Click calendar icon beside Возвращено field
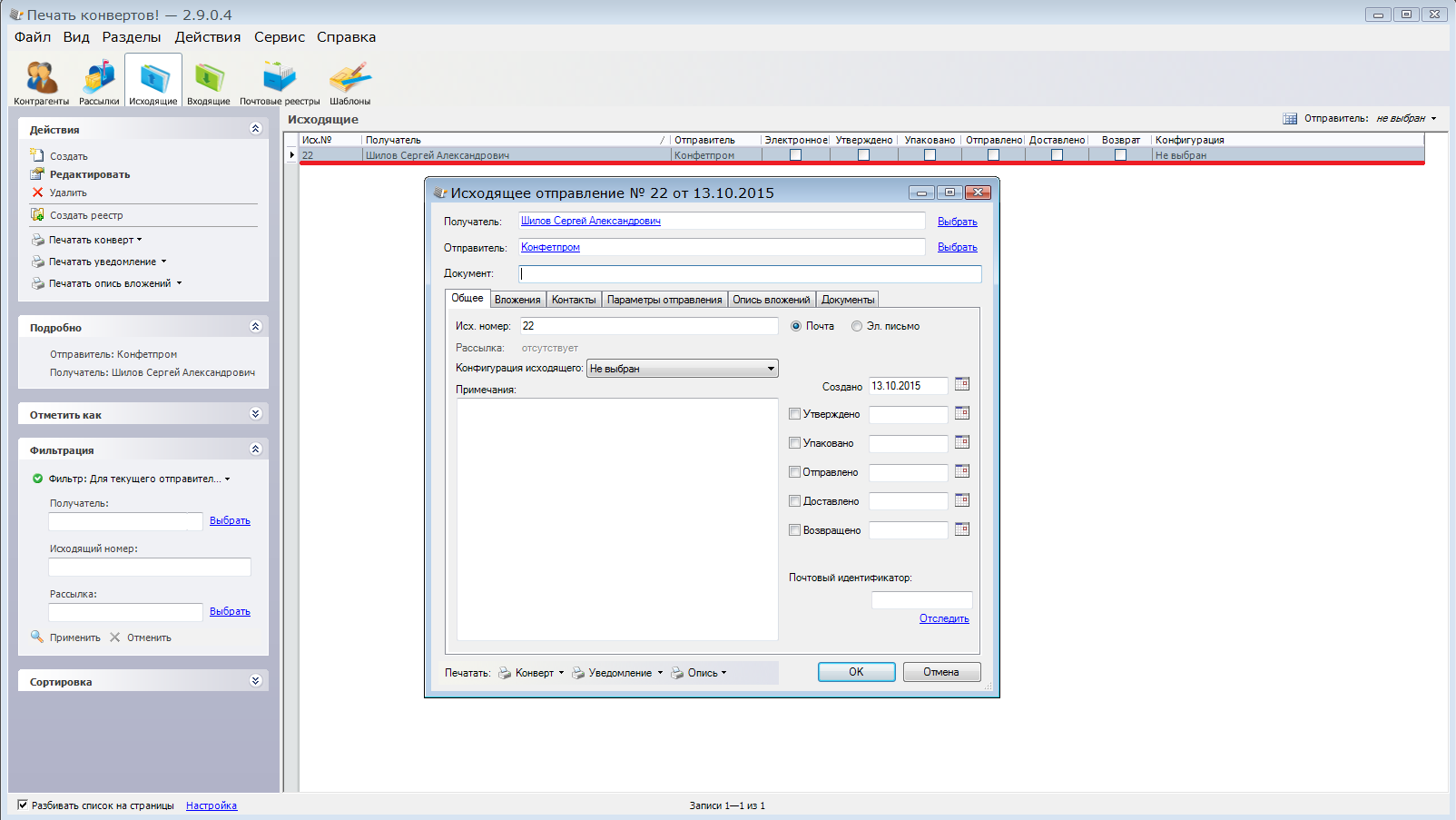This screenshot has height=820, width=1456. pos(962,529)
